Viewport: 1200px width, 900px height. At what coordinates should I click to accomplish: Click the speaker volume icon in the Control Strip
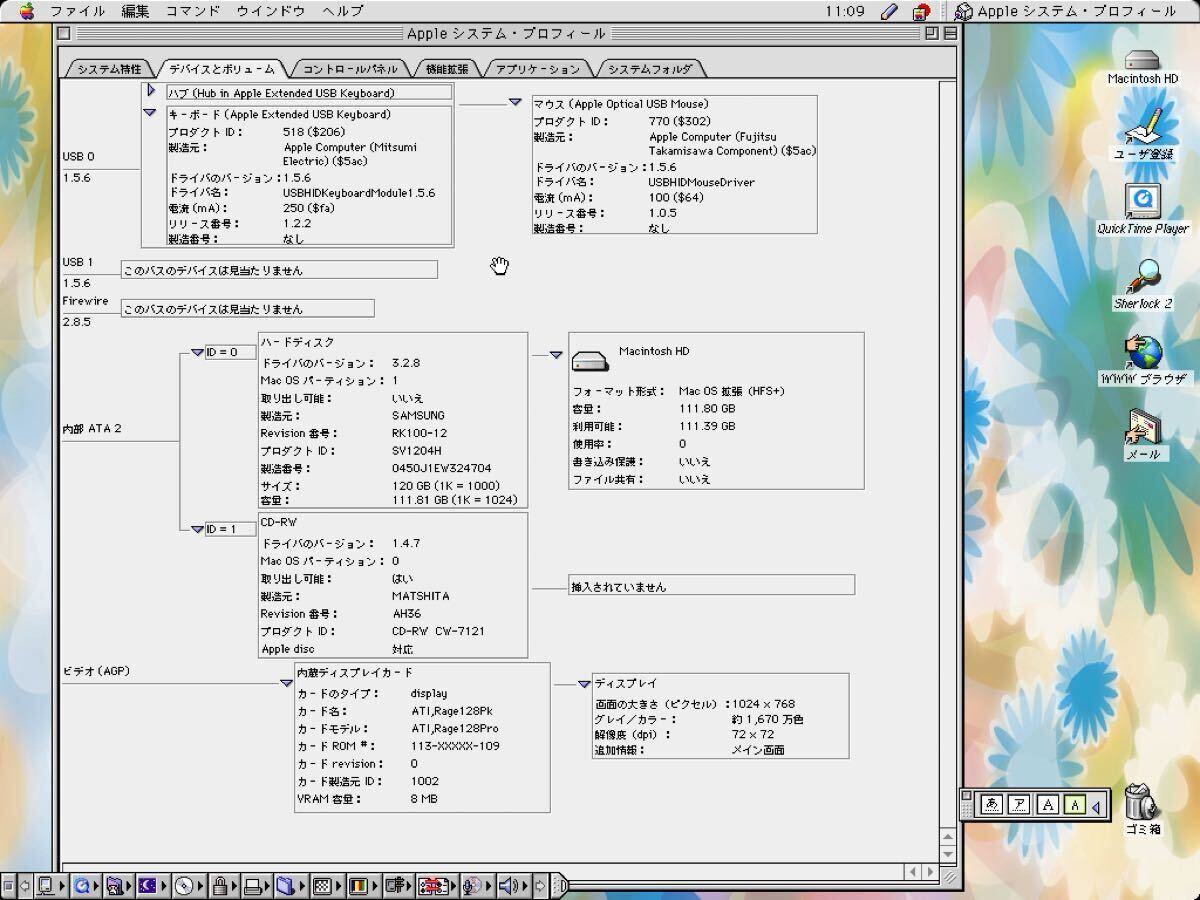click(510, 885)
